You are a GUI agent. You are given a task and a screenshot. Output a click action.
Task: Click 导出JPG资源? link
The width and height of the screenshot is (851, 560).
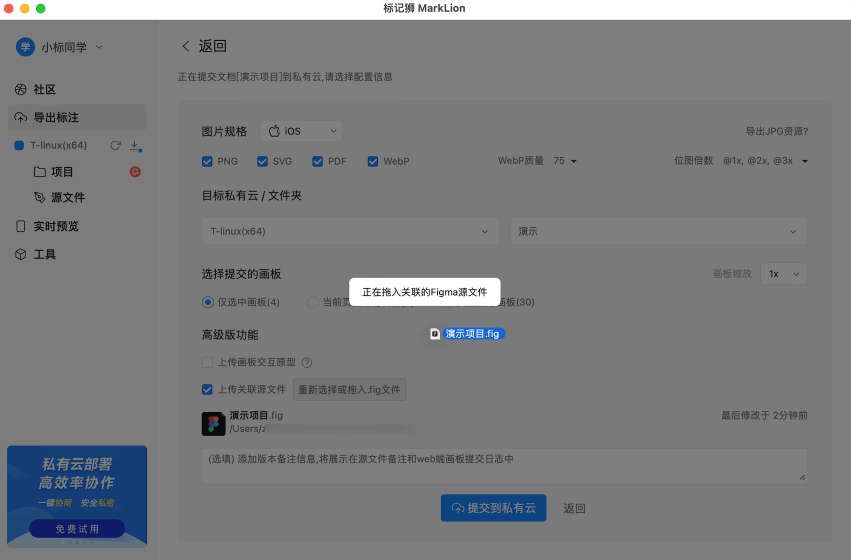776,131
